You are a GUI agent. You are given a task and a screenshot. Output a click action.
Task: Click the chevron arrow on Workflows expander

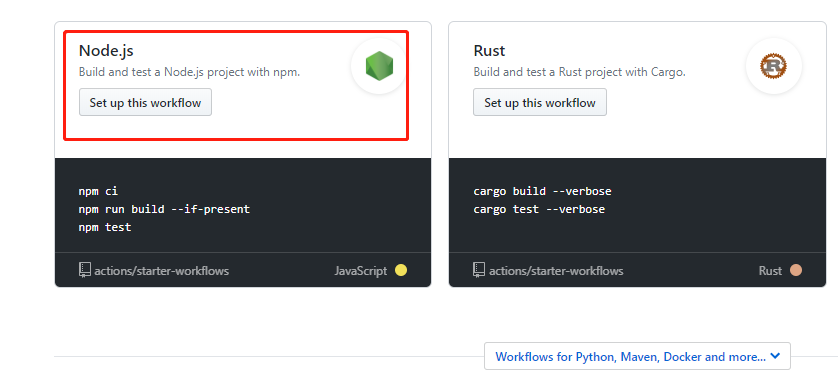coord(775,356)
